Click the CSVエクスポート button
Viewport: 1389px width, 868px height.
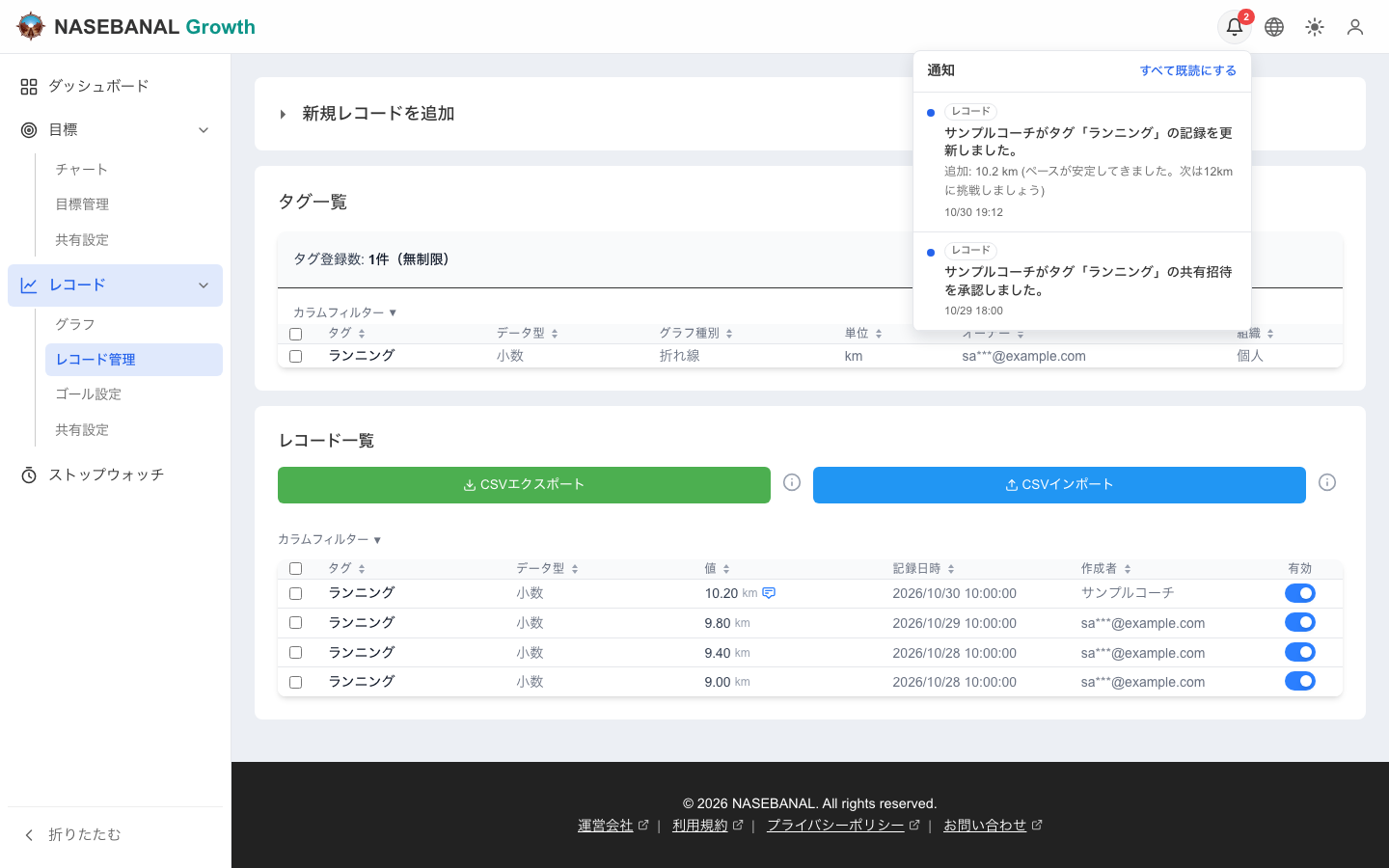524,485
